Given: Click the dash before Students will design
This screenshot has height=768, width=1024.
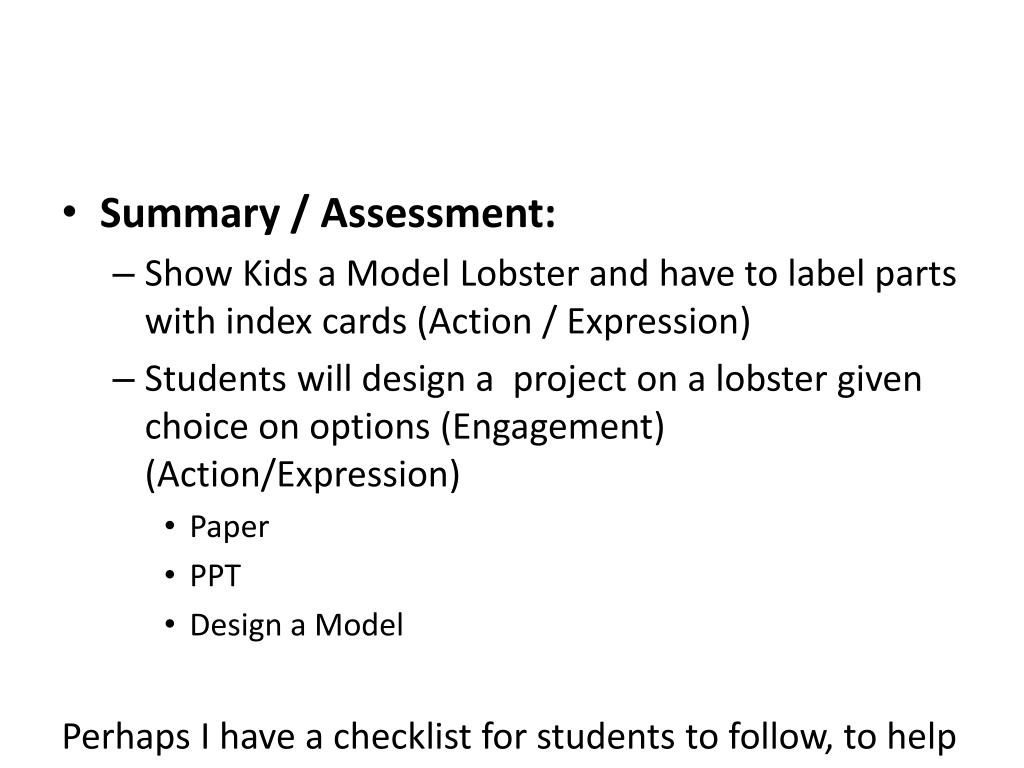Looking at the screenshot, I should click(123, 380).
